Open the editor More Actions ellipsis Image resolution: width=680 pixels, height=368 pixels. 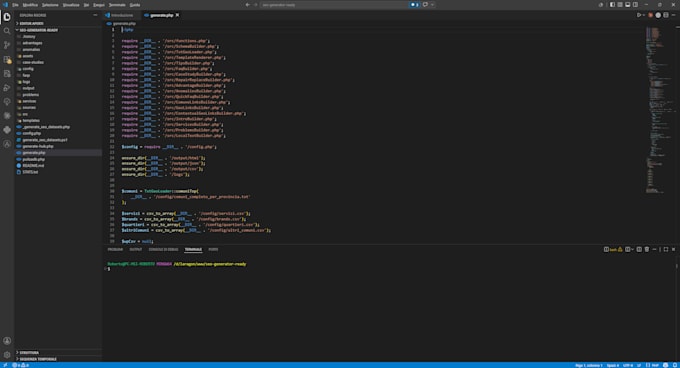pyautogui.click(x=673, y=15)
